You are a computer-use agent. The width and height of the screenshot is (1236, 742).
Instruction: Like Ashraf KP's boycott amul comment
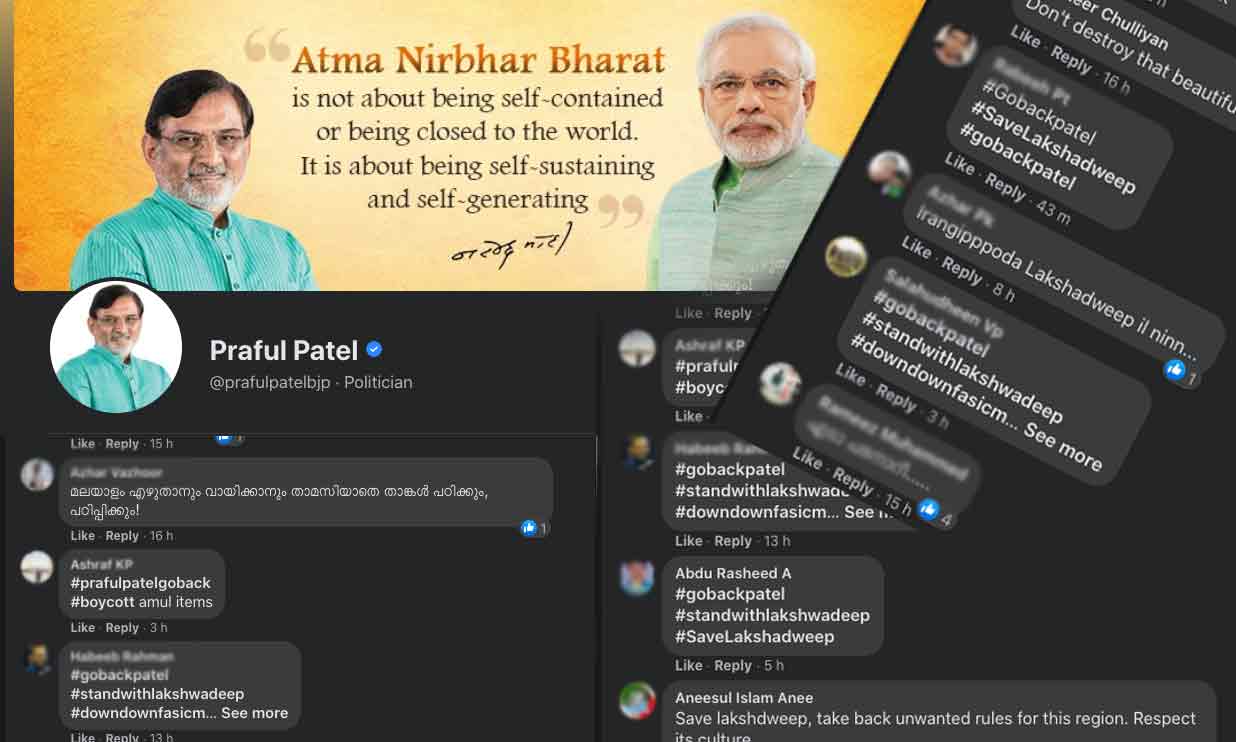click(83, 628)
